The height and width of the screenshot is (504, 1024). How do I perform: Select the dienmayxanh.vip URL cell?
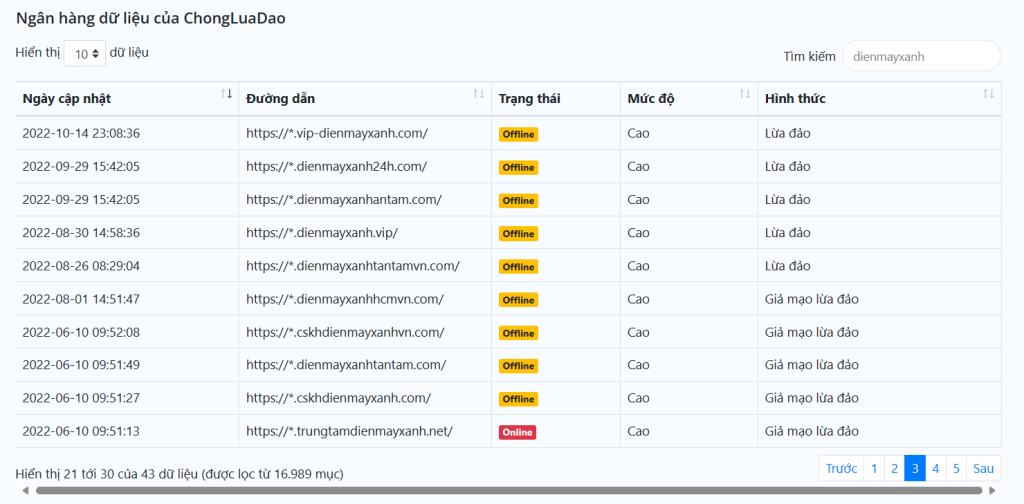point(365,232)
